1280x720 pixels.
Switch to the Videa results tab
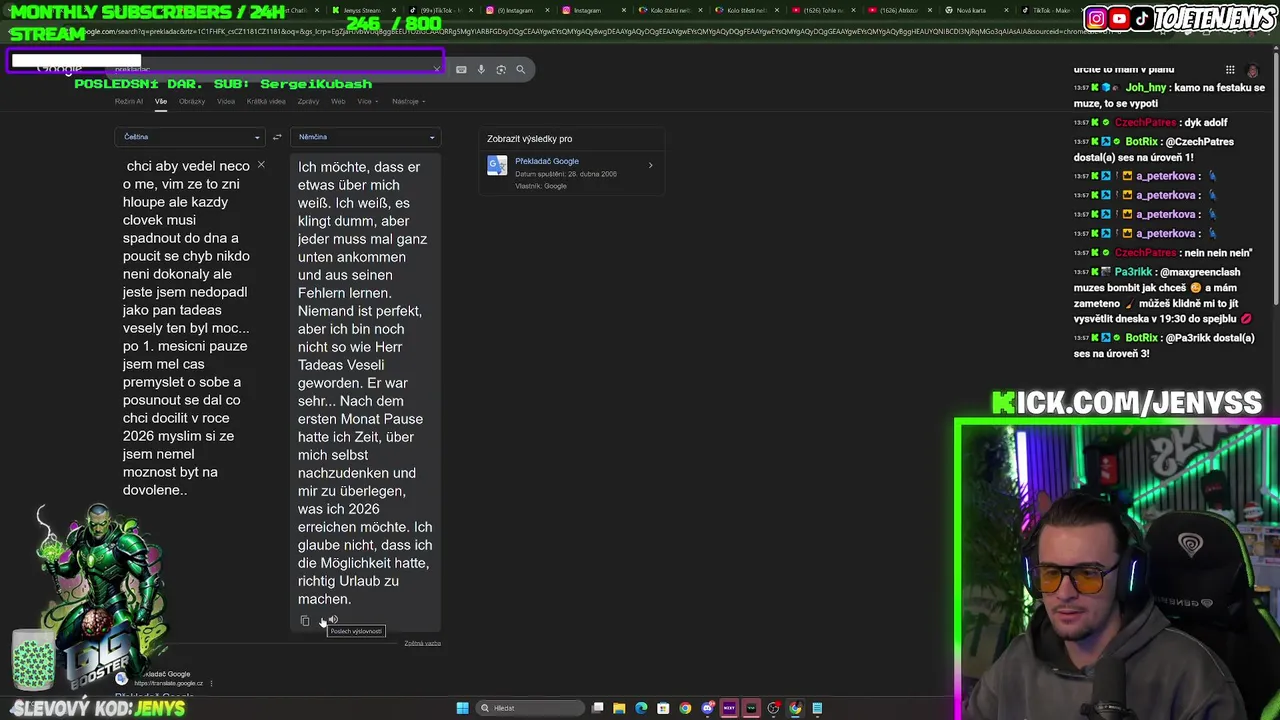(226, 101)
